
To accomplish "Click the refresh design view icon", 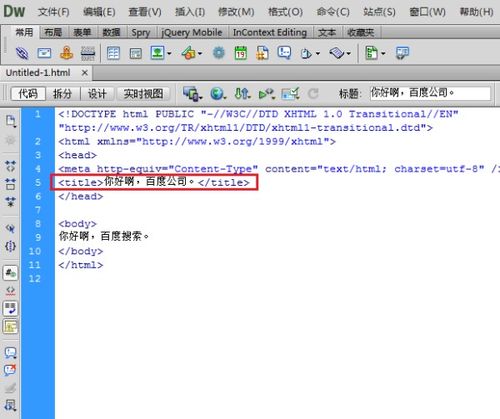I will [x=313, y=94].
